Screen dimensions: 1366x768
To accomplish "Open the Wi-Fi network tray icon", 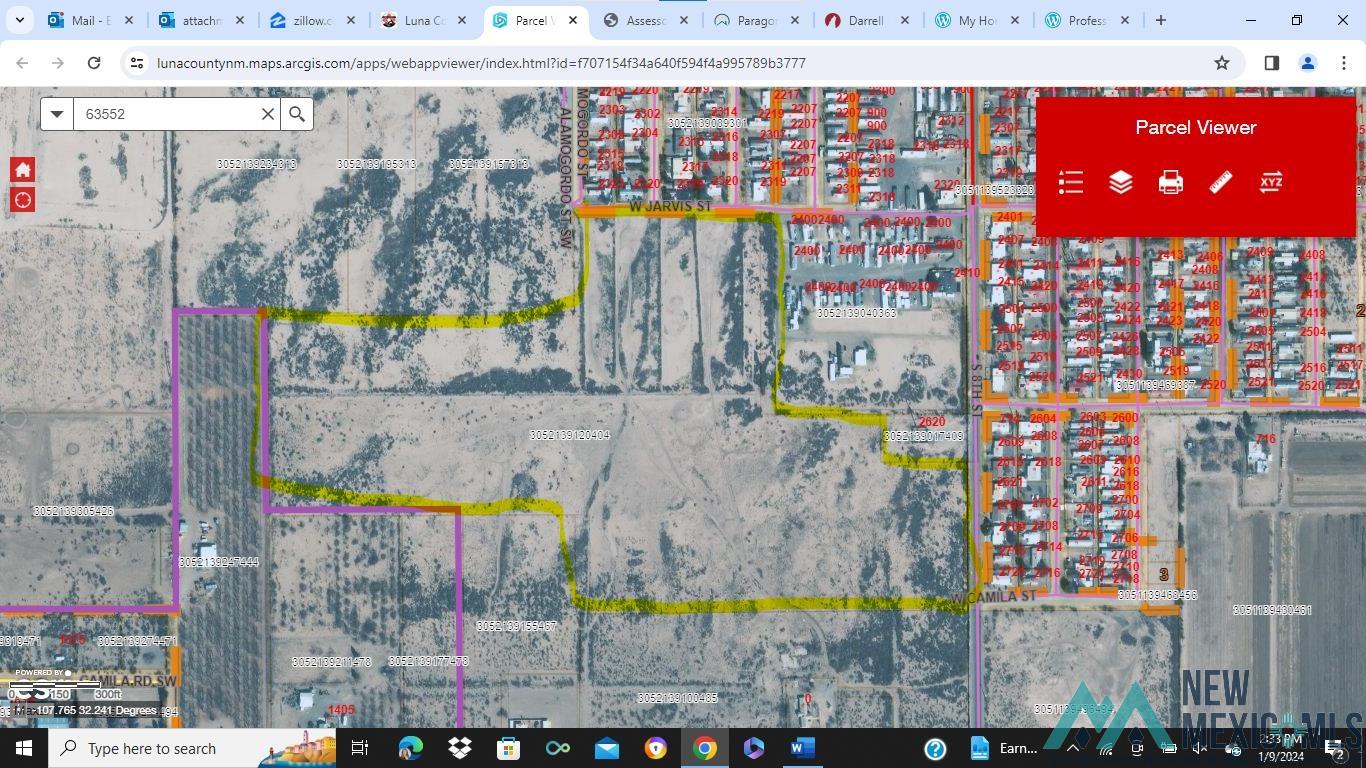I will click(1107, 749).
